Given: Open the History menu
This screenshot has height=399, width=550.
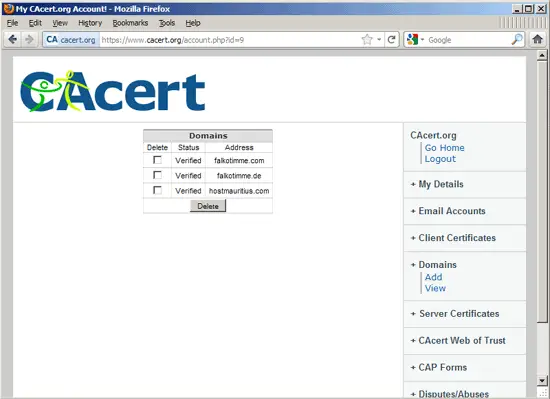Looking at the screenshot, I should [x=90, y=23].
